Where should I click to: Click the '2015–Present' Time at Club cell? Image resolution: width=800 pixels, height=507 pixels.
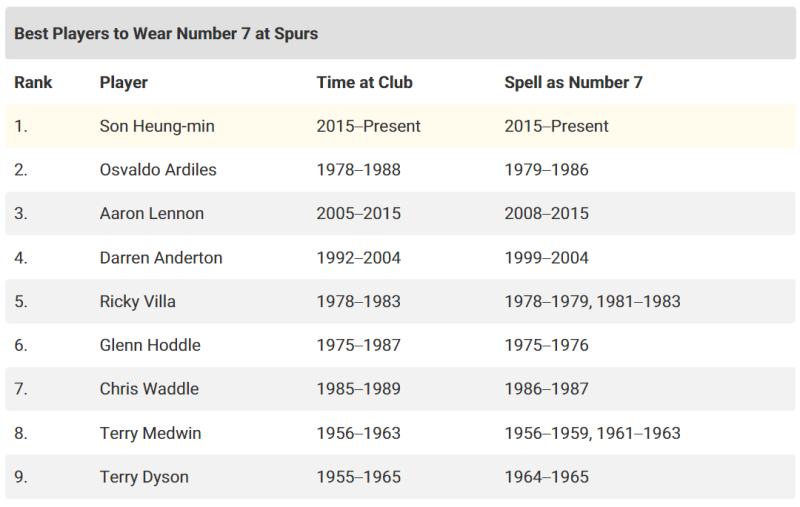coord(368,126)
